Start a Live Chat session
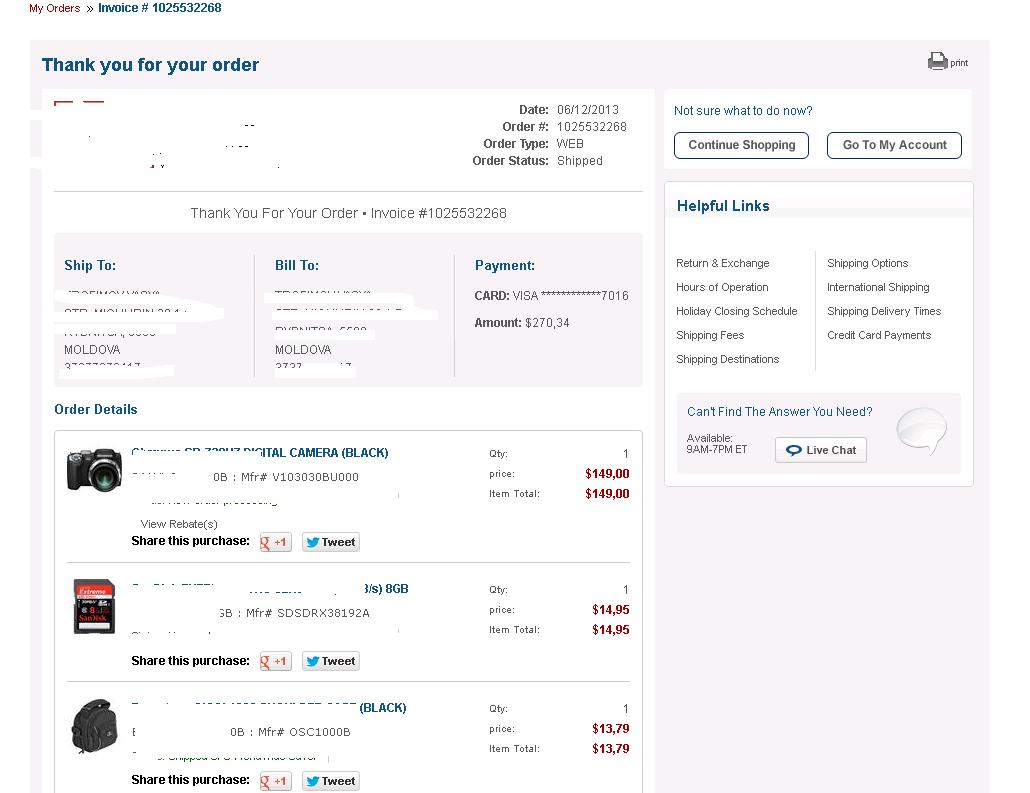Image resolution: width=1030 pixels, height=793 pixels. (821, 450)
